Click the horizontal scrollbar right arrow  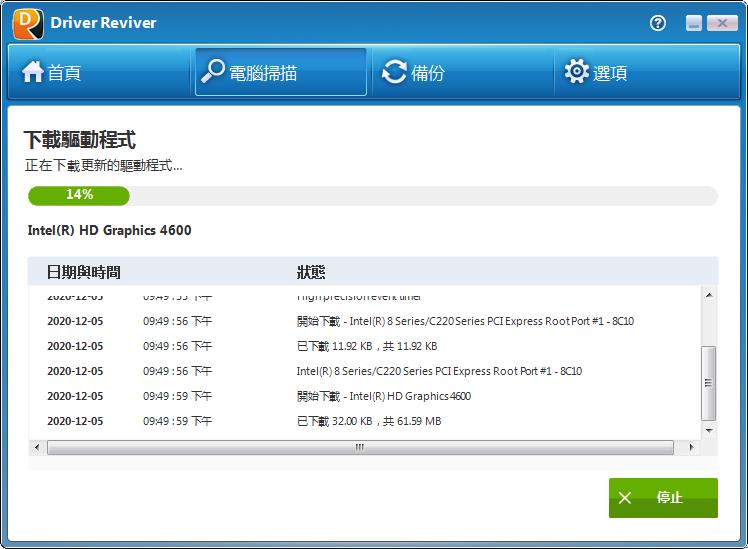pyautogui.click(x=691, y=447)
